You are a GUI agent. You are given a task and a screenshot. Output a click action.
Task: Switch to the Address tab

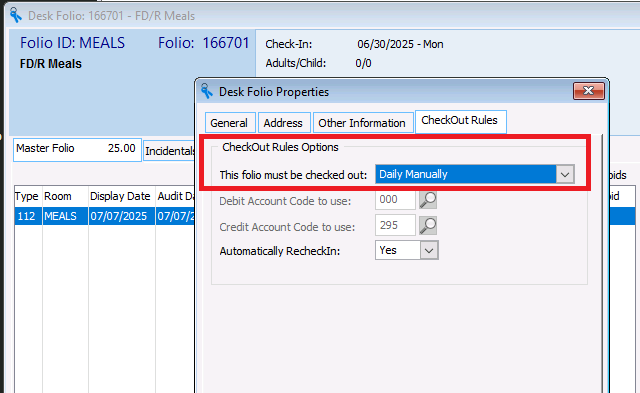point(284,123)
